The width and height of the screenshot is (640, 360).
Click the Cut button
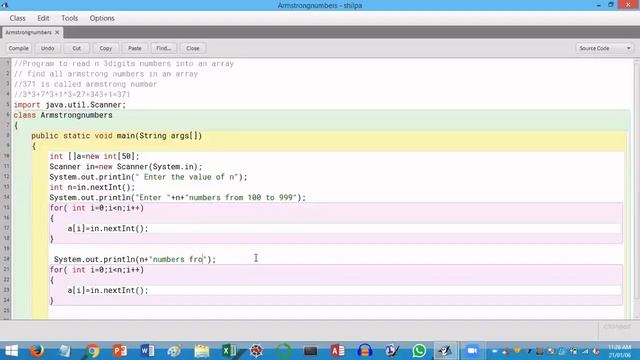[x=76, y=48]
